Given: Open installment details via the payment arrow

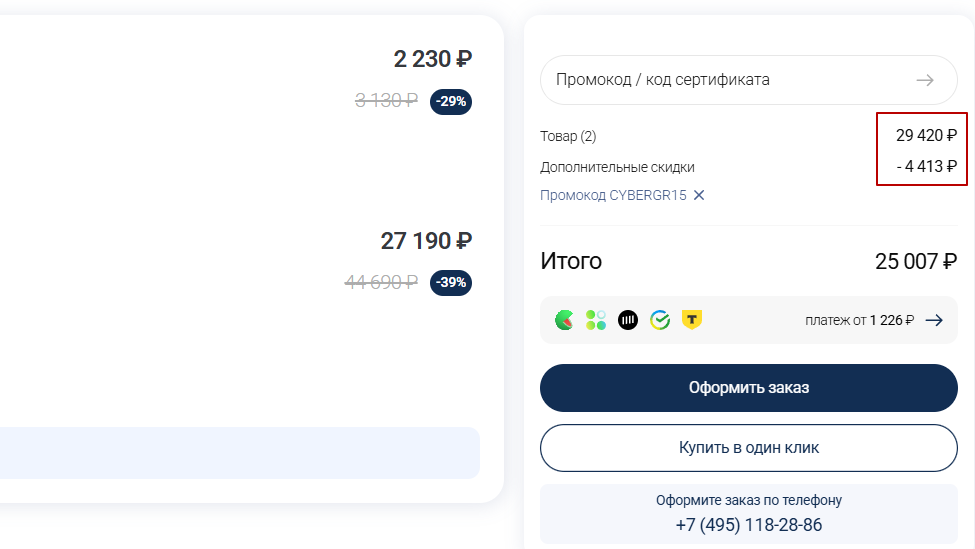Looking at the screenshot, I should point(934,320).
